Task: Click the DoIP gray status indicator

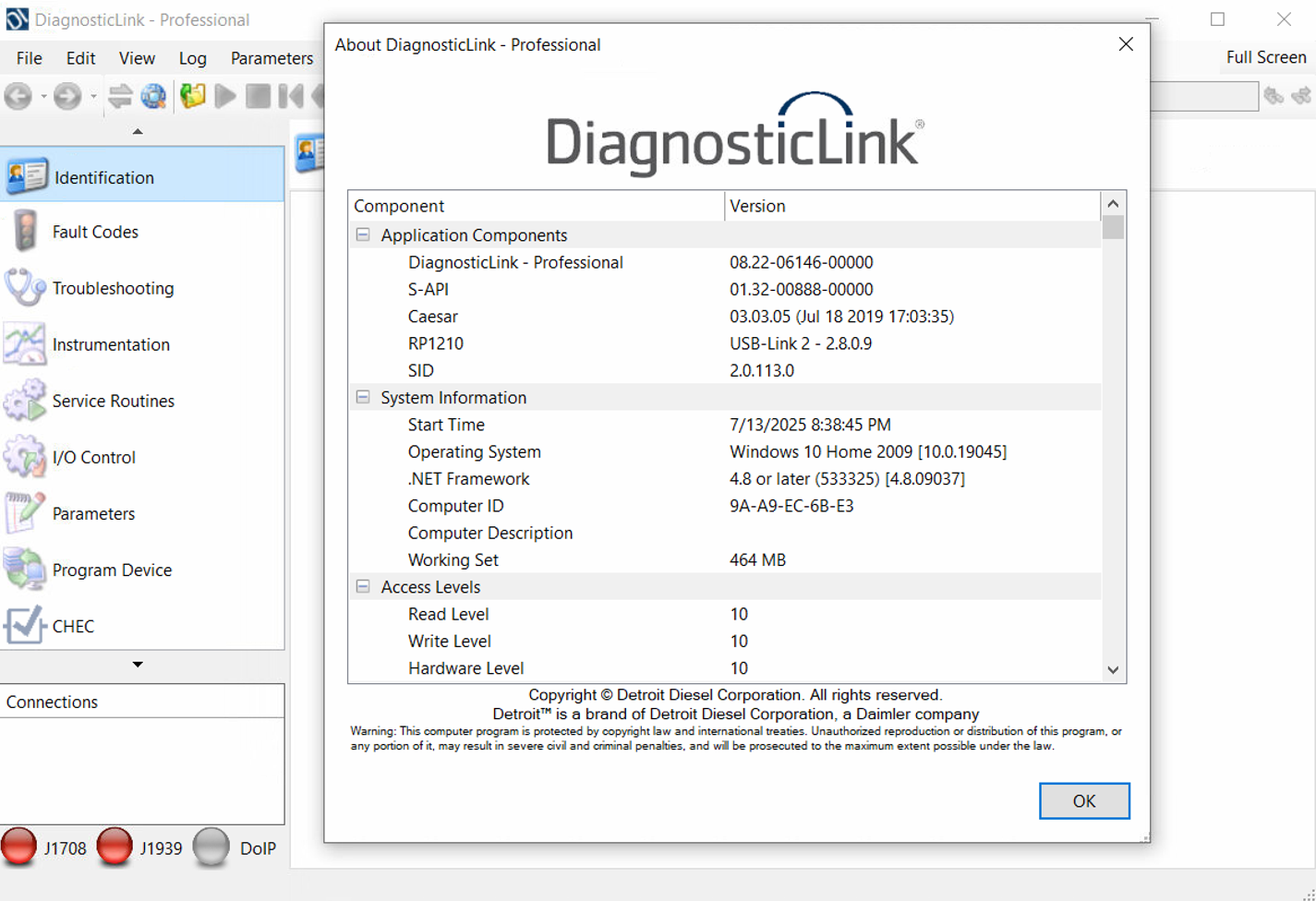Action: pyautogui.click(x=211, y=847)
